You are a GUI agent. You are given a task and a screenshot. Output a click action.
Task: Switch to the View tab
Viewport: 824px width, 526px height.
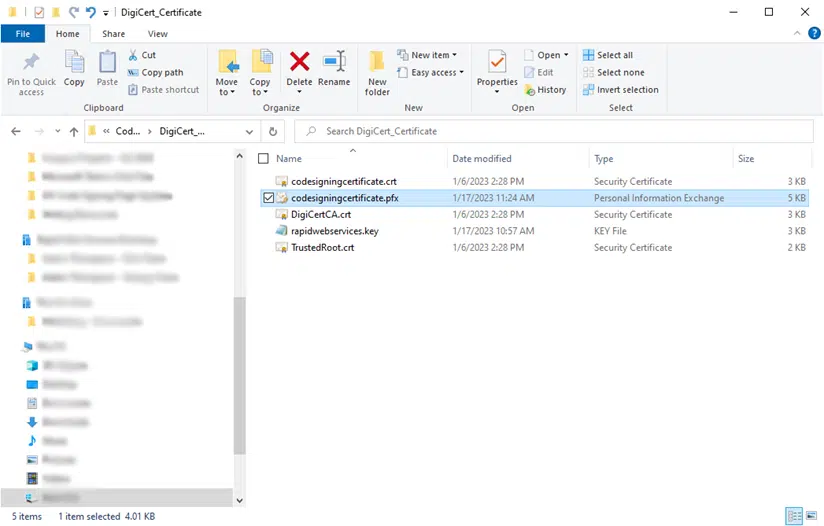tap(158, 34)
